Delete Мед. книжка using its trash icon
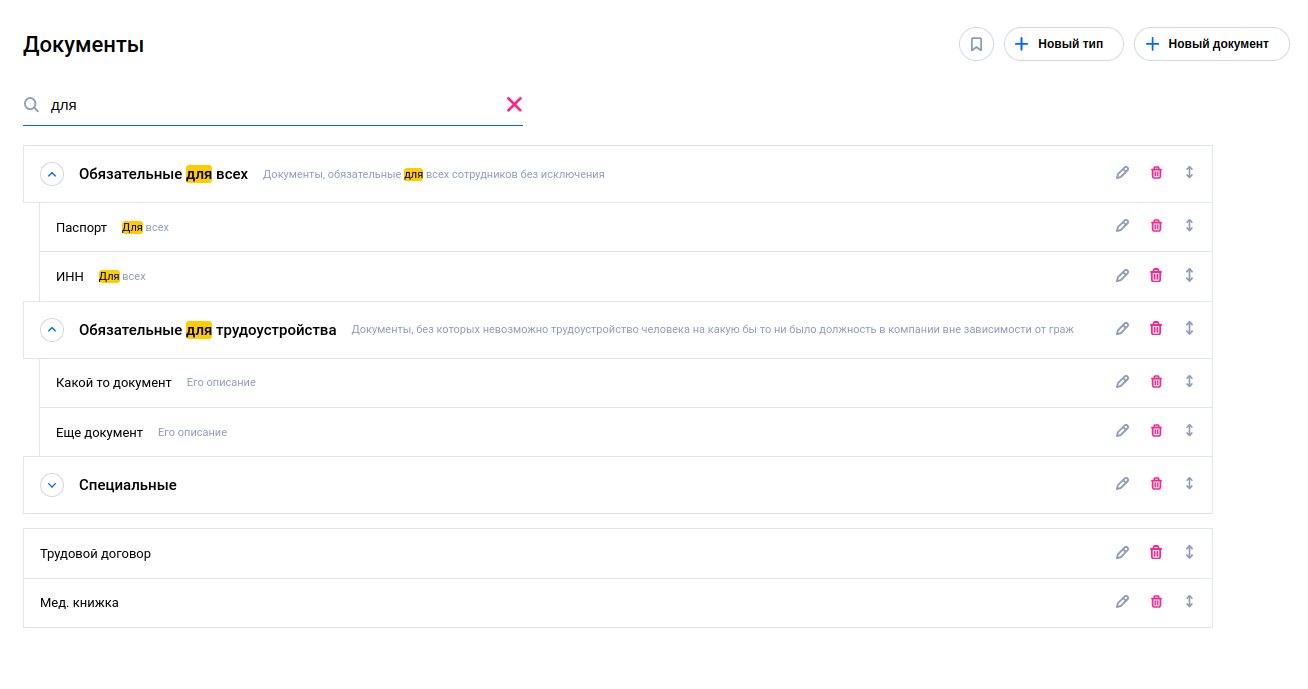 point(1156,601)
